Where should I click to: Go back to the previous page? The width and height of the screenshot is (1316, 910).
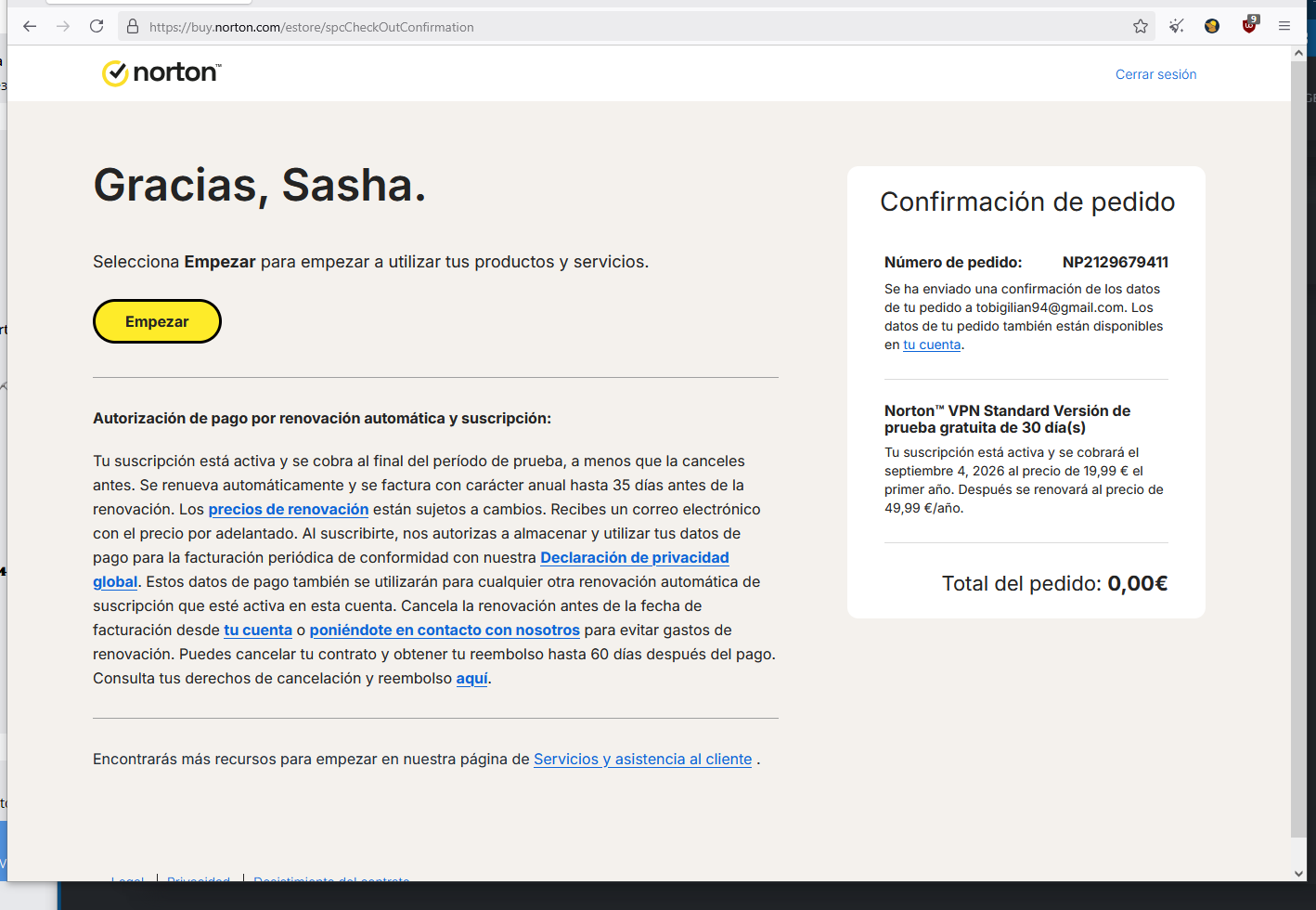tap(30, 27)
